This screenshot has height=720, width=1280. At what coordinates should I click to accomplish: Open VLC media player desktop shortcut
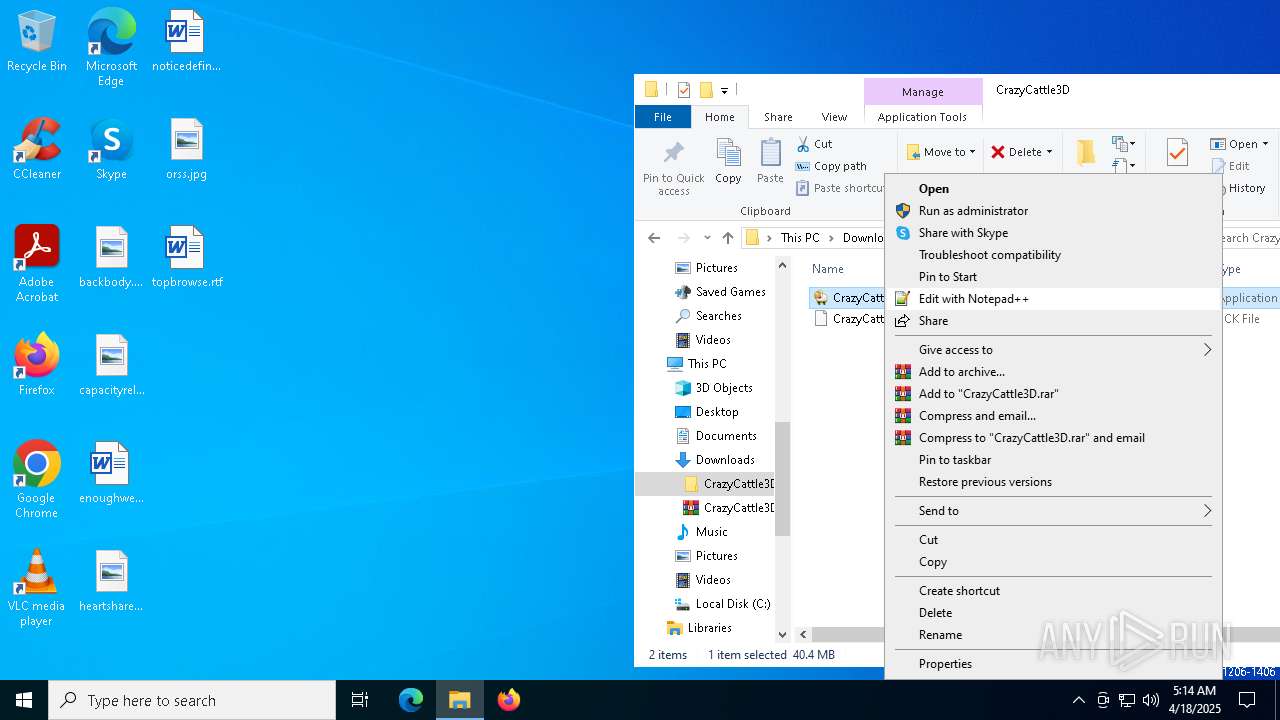click(x=36, y=588)
